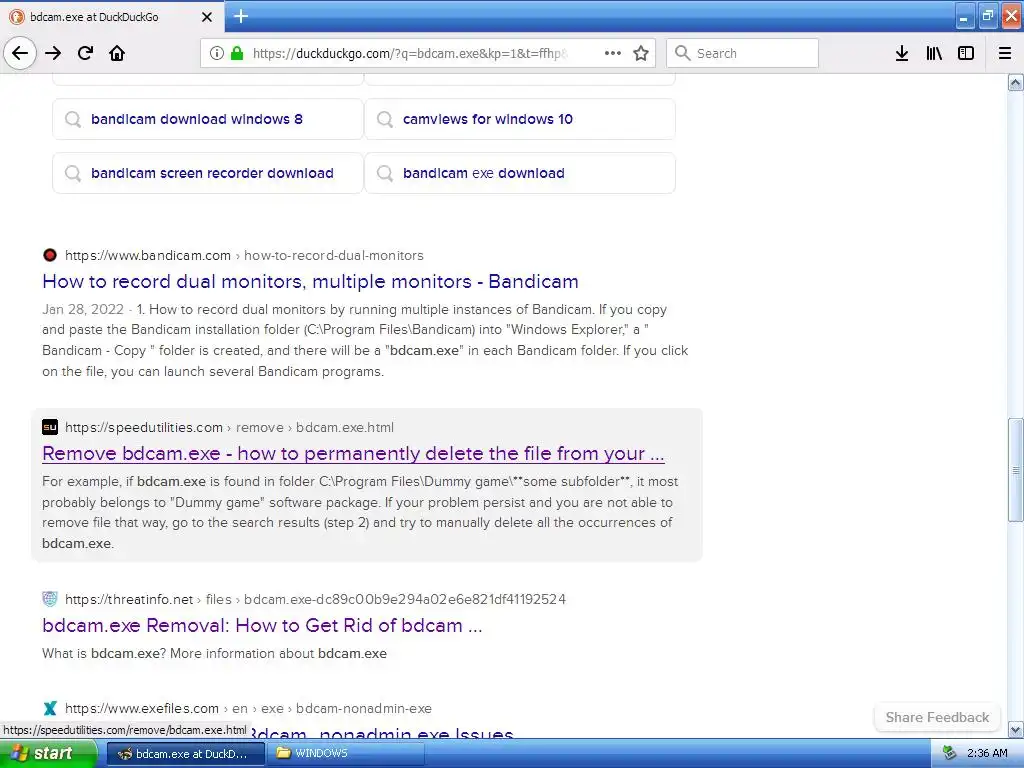1024x768 pixels.
Task: Click magnifier icon beside camviews for windows 10
Action: pos(385,119)
